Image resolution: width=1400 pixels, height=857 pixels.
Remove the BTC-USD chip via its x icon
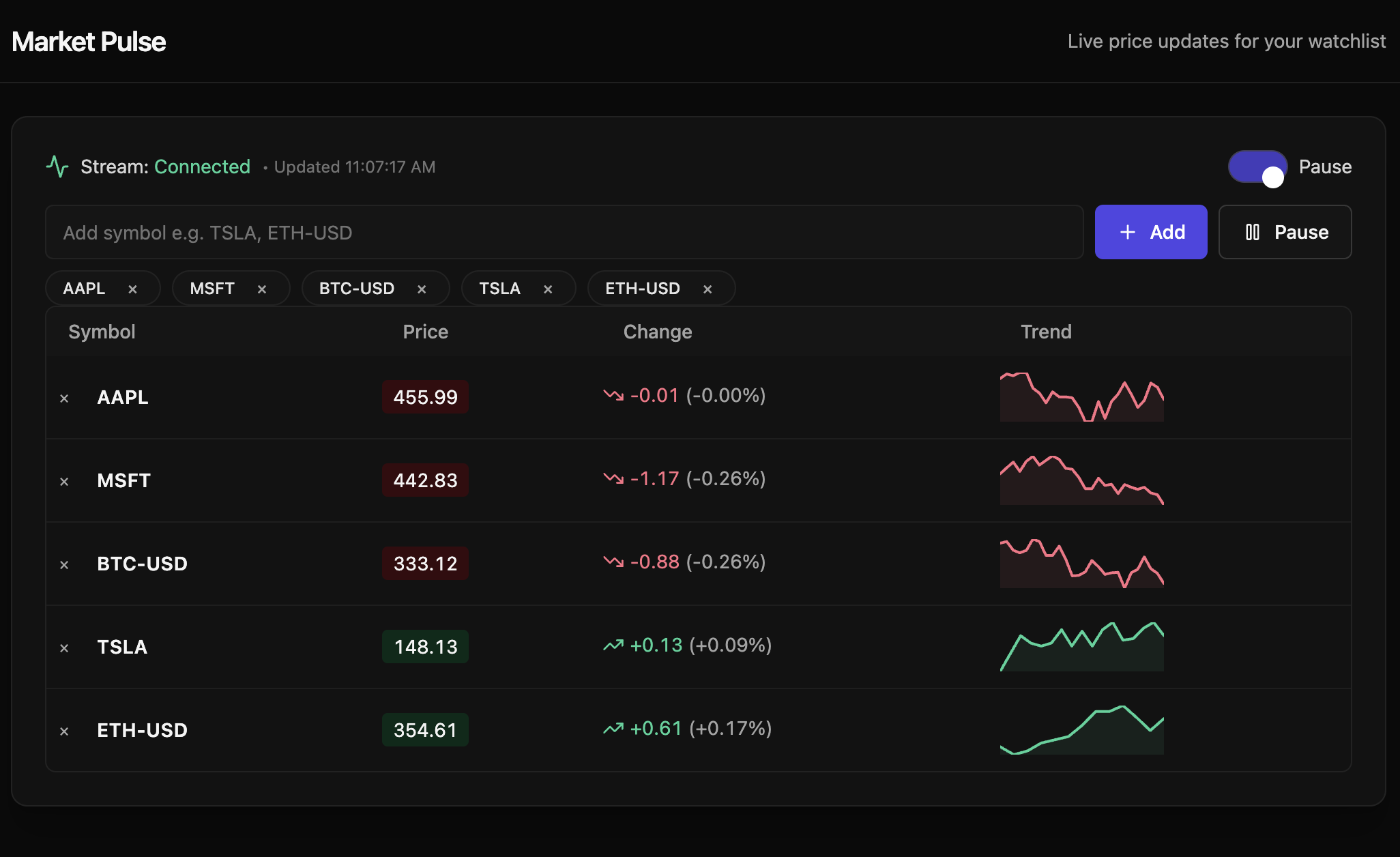point(422,289)
